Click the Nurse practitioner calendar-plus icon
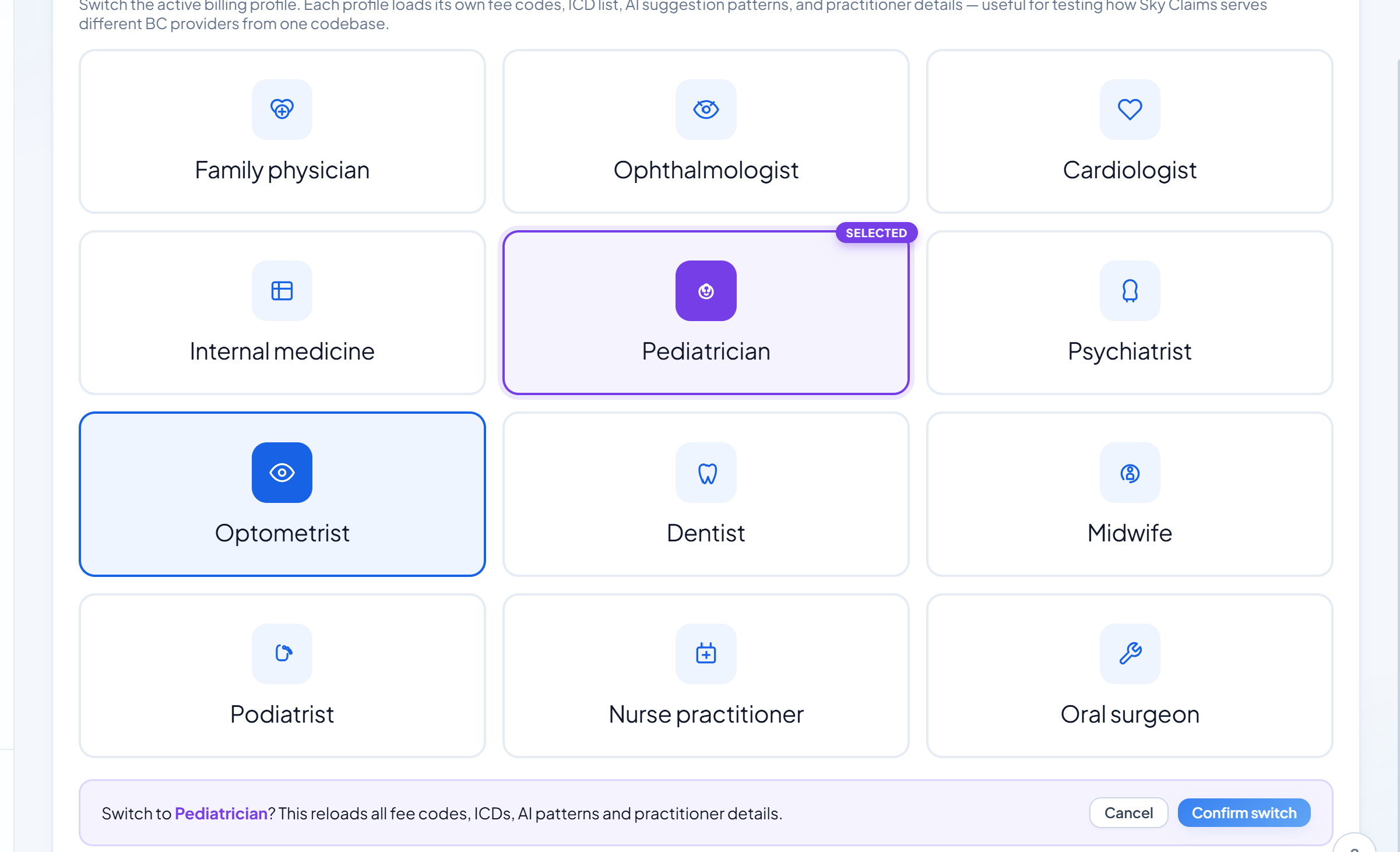 pyautogui.click(x=706, y=654)
